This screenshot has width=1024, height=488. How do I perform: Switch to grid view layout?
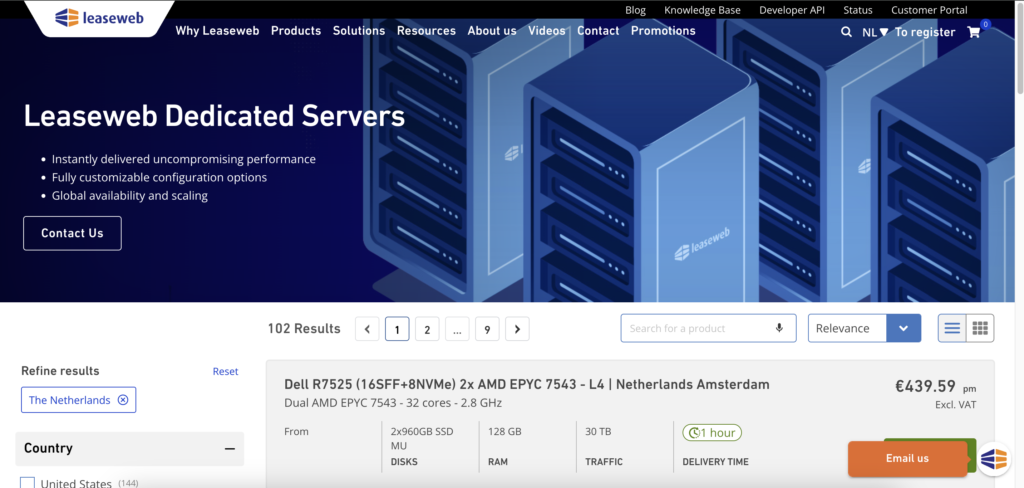pos(980,328)
